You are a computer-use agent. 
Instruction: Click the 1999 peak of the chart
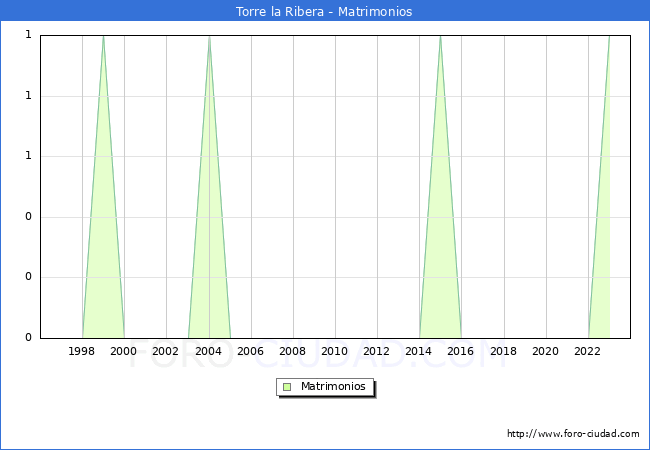103,37
